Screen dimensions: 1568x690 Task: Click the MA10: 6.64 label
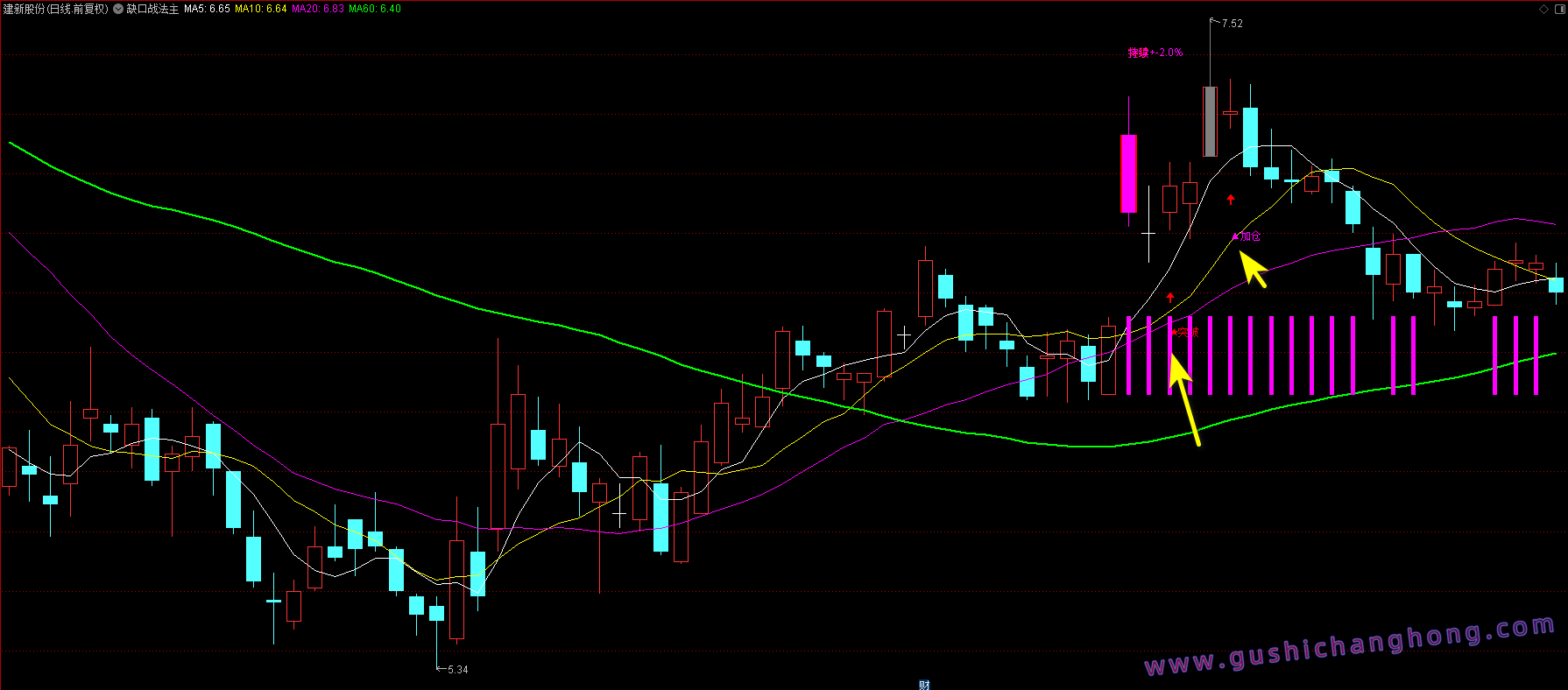click(261, 9)
